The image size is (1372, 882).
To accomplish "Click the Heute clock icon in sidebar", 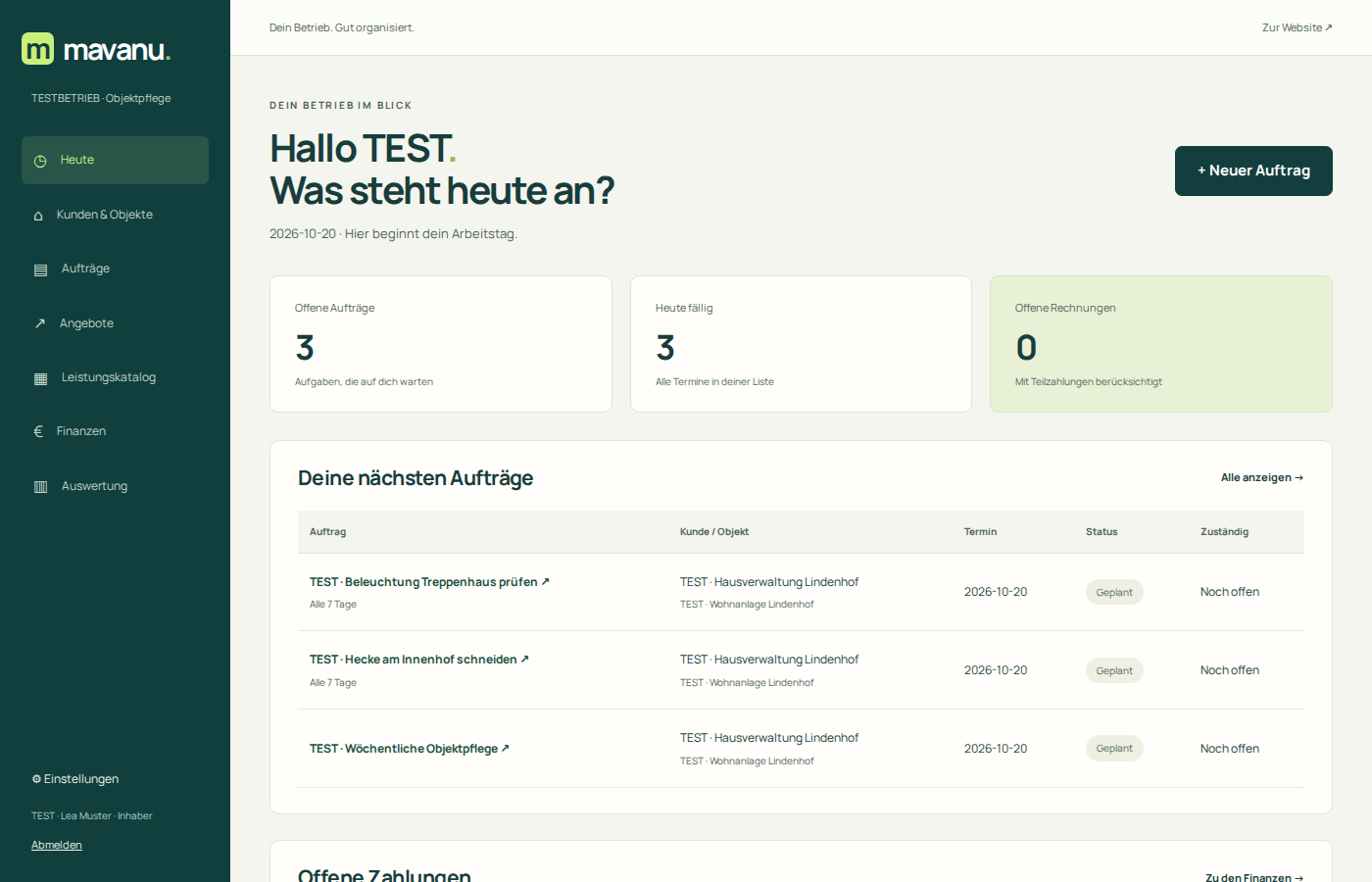I will coord(40,161).
